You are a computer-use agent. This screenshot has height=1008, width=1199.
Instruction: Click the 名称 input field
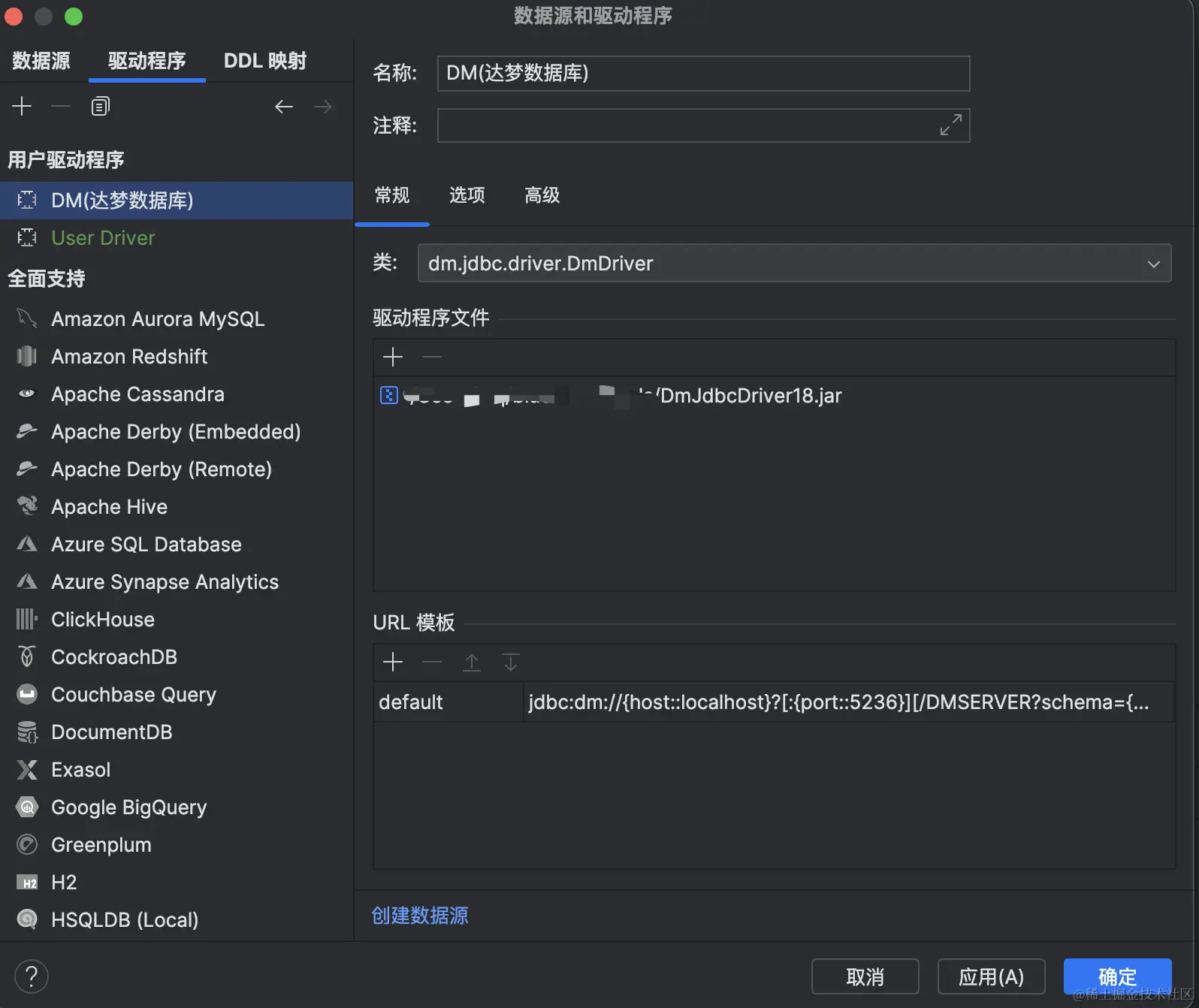[703, 73]
